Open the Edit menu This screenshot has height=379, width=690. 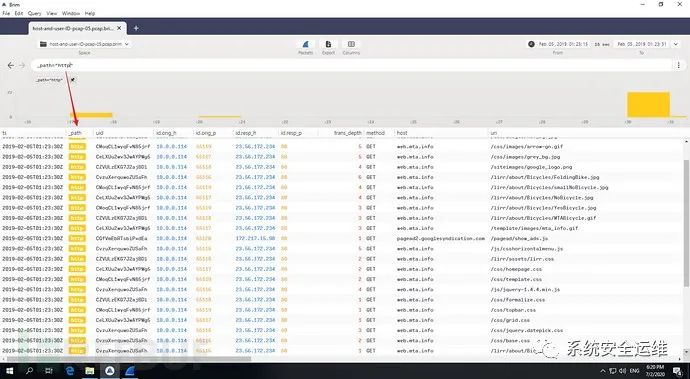click(18, 14)
